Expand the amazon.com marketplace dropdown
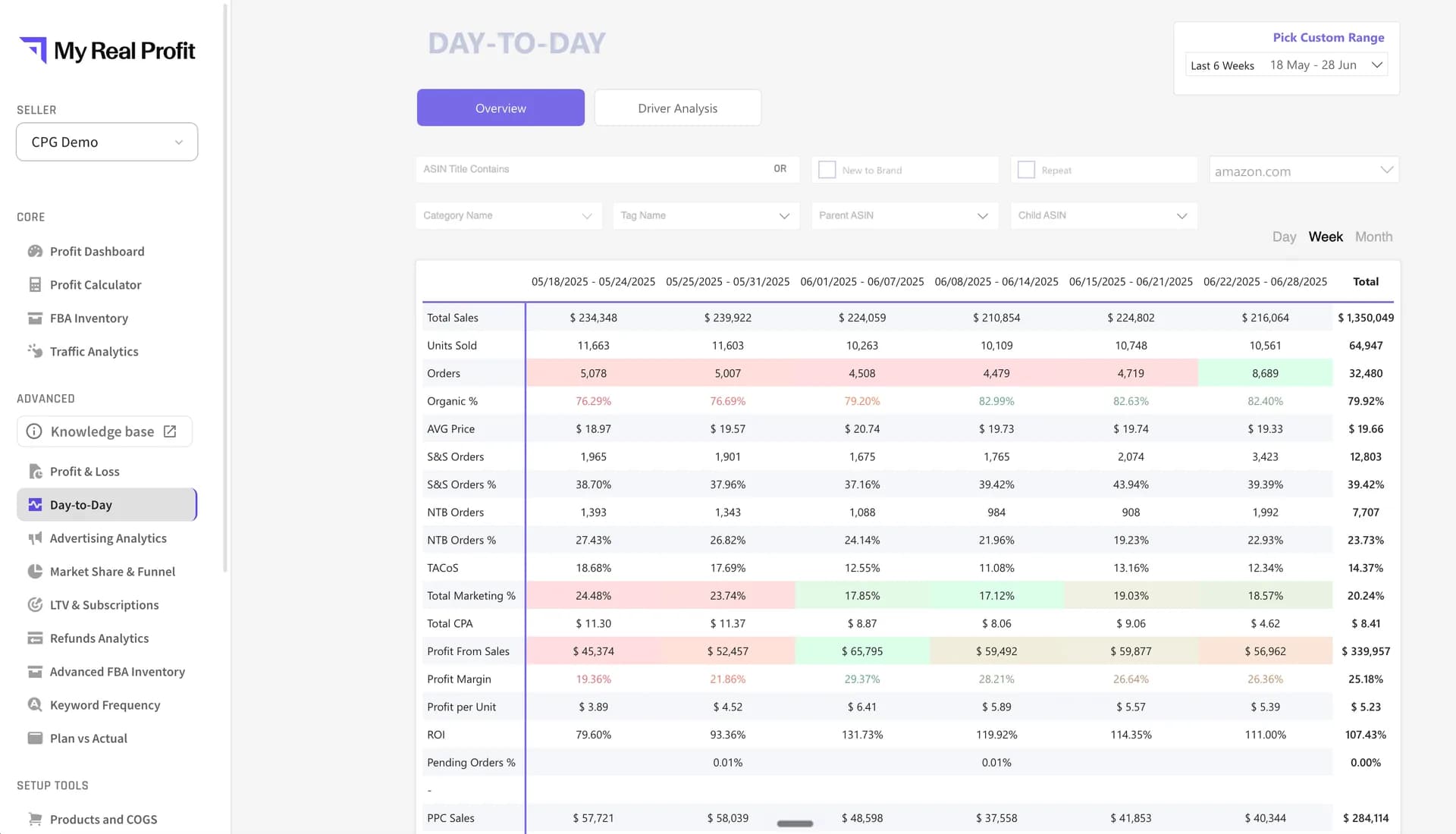Image resolution: width=1456 pixels, height=834 pixels. (1304, 170)
